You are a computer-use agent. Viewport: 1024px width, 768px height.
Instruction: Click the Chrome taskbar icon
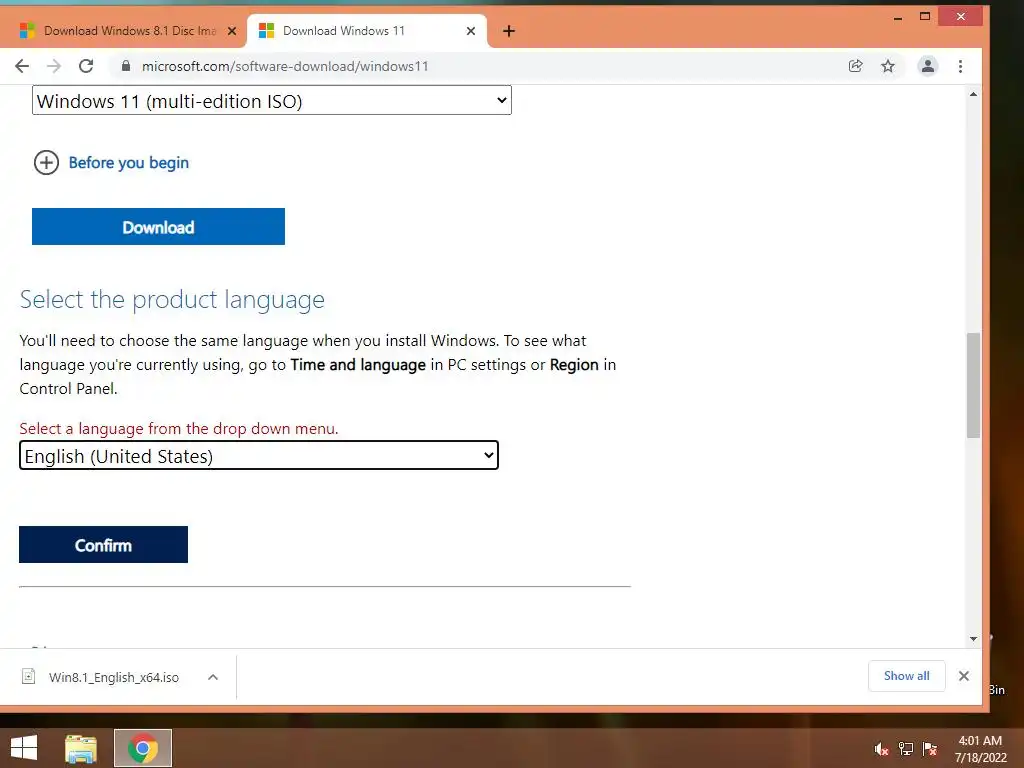click(143, 748)
